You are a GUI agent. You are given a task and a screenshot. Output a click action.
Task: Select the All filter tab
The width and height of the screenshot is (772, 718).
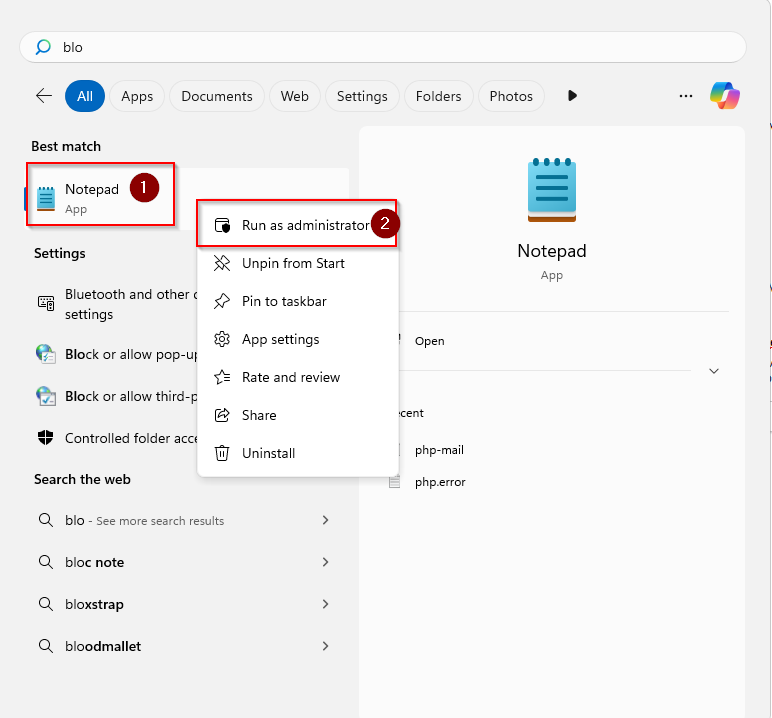pyautogui.click(x=85, y=96)
